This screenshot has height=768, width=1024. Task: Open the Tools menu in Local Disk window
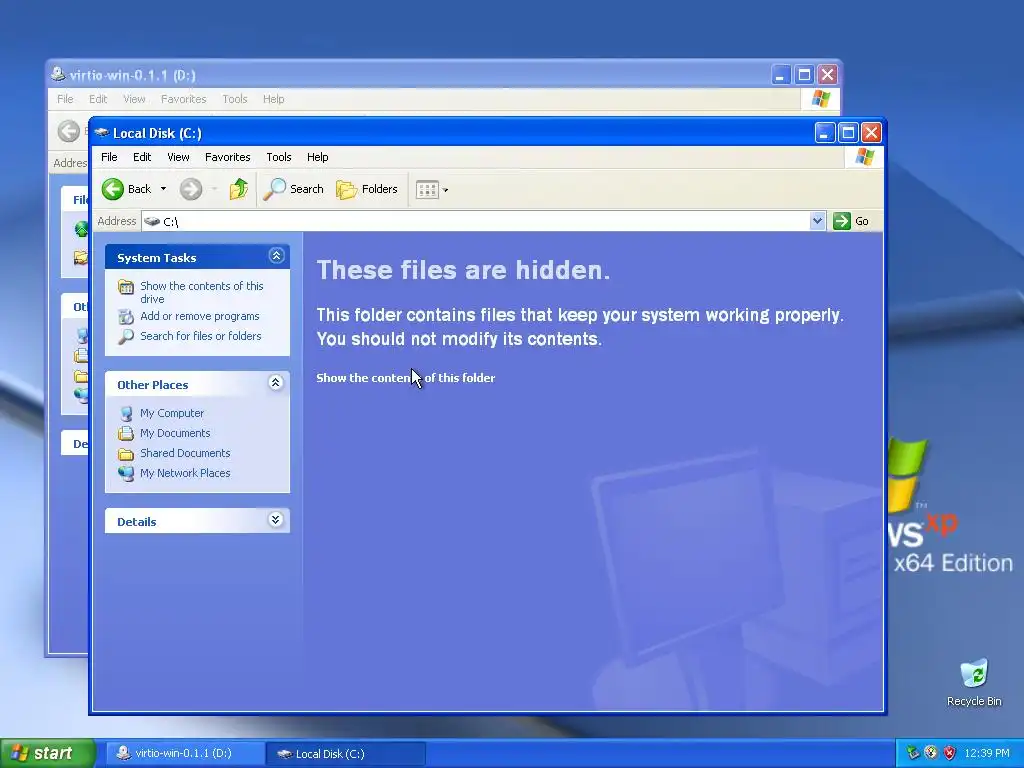278,157
